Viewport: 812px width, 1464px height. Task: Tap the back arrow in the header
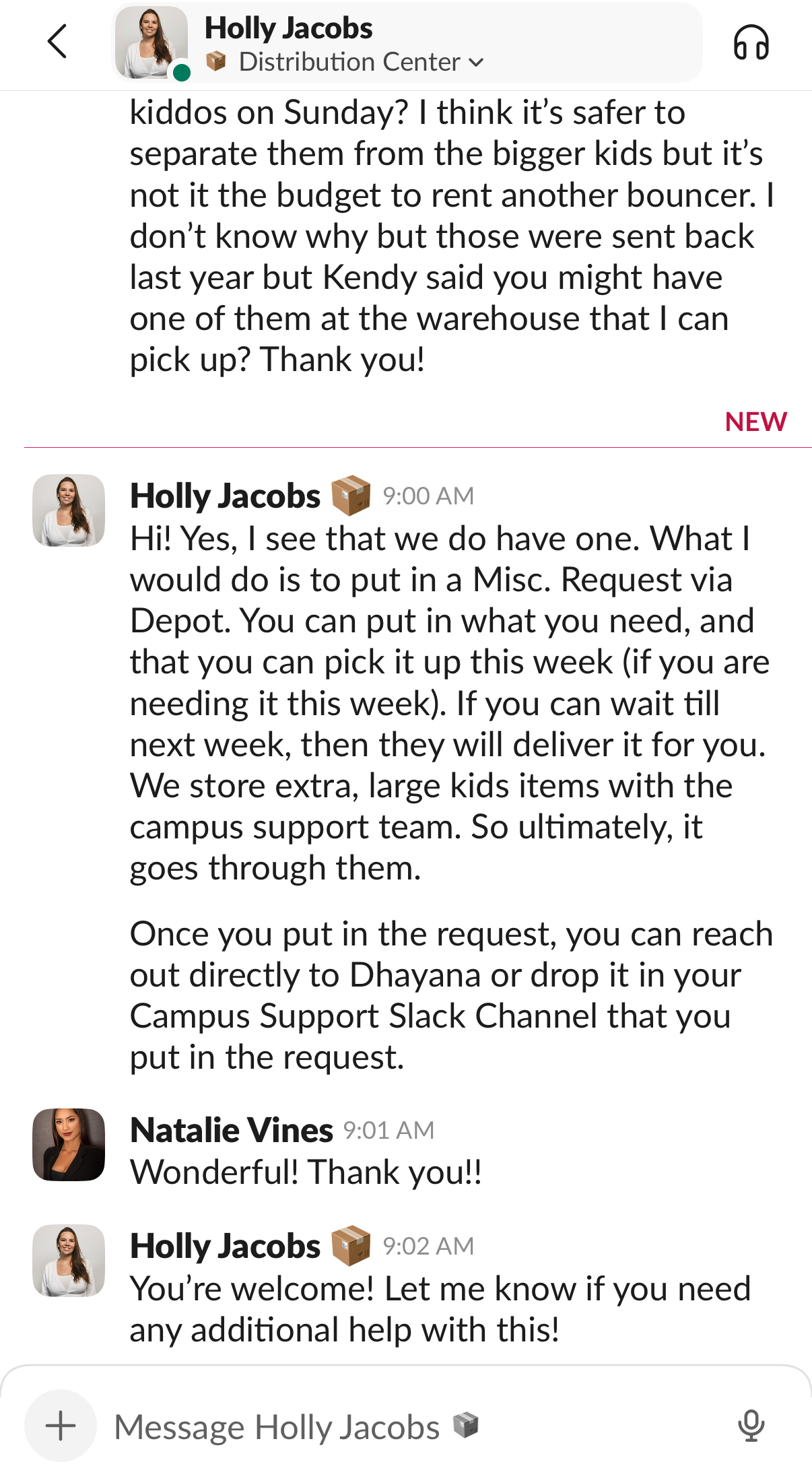click(x=58, y=42)
